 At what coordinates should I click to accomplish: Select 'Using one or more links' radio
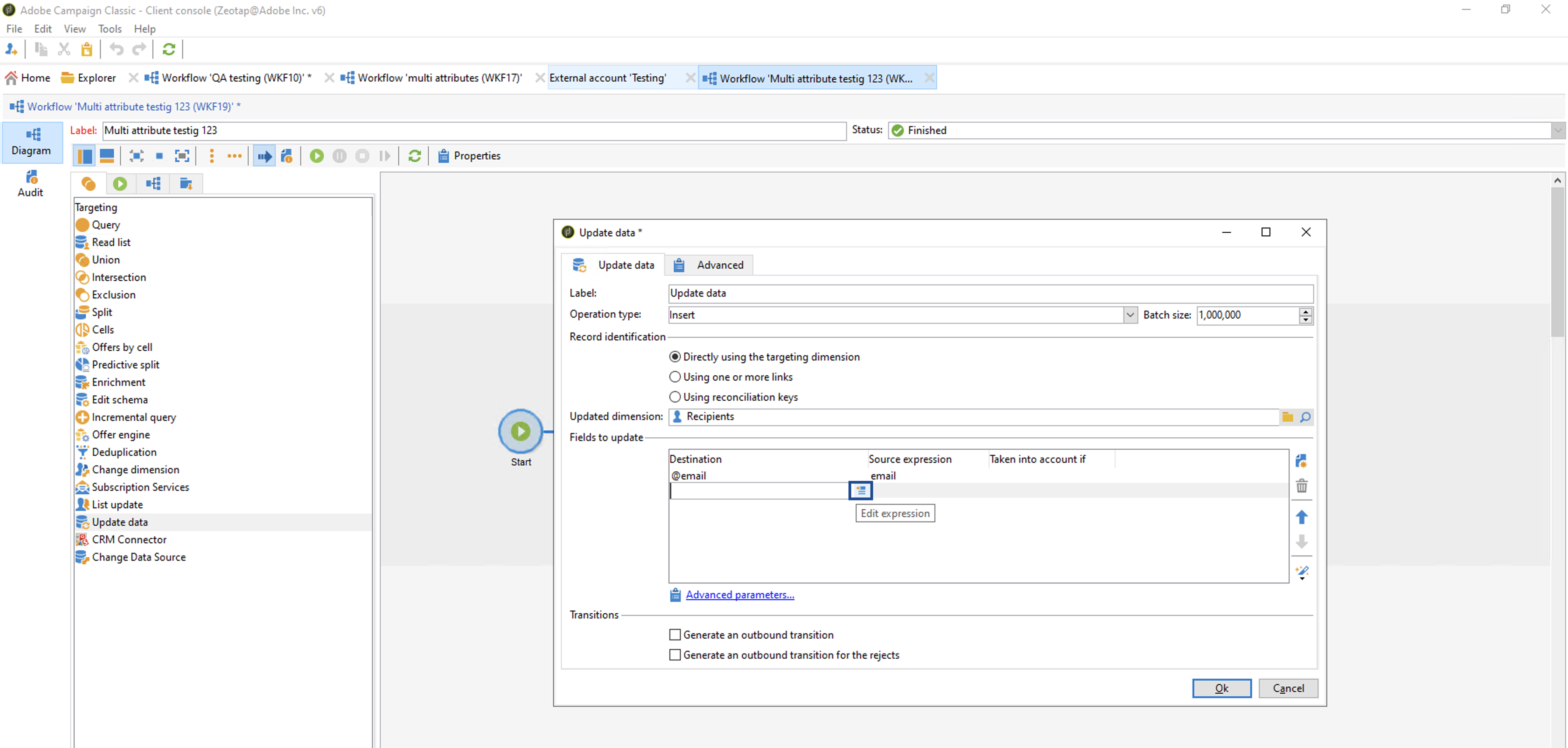click(675, 377)
